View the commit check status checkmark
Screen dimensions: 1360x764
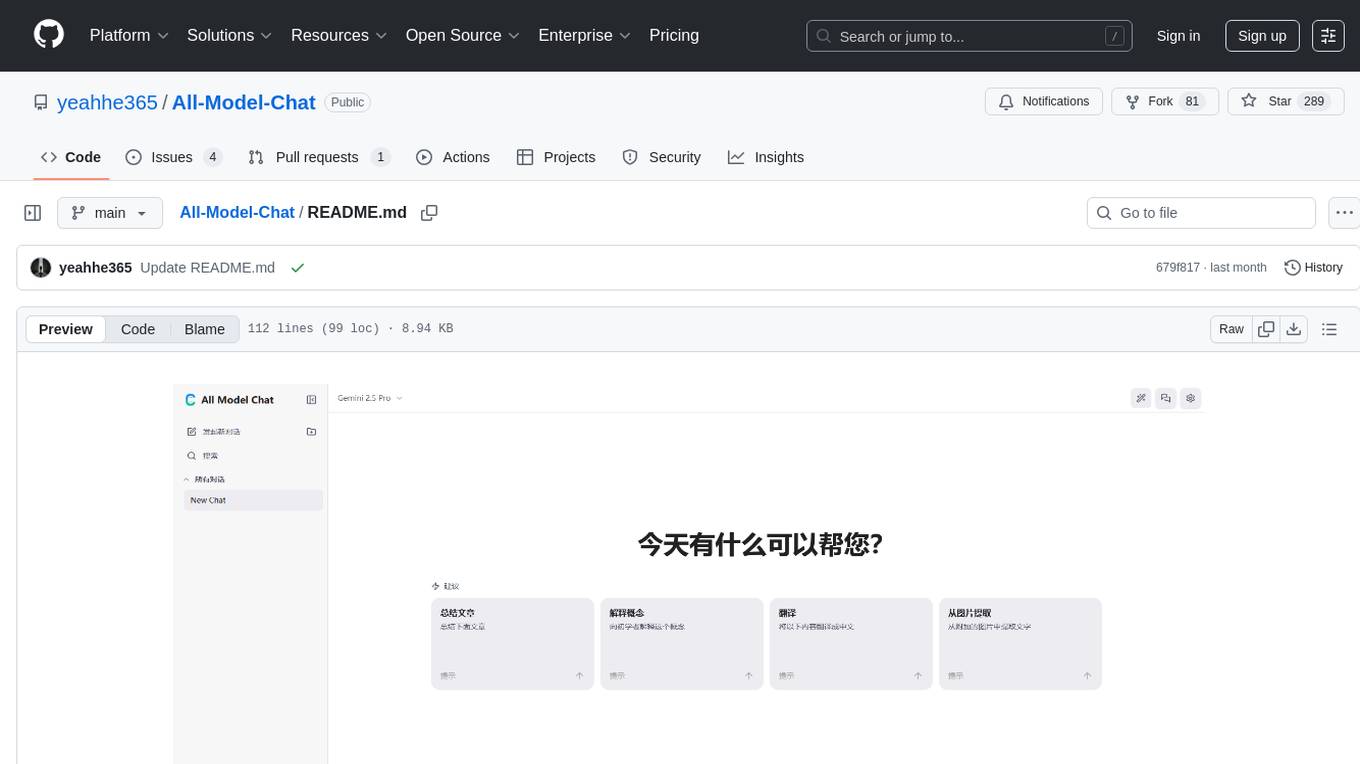coord(297,268)
